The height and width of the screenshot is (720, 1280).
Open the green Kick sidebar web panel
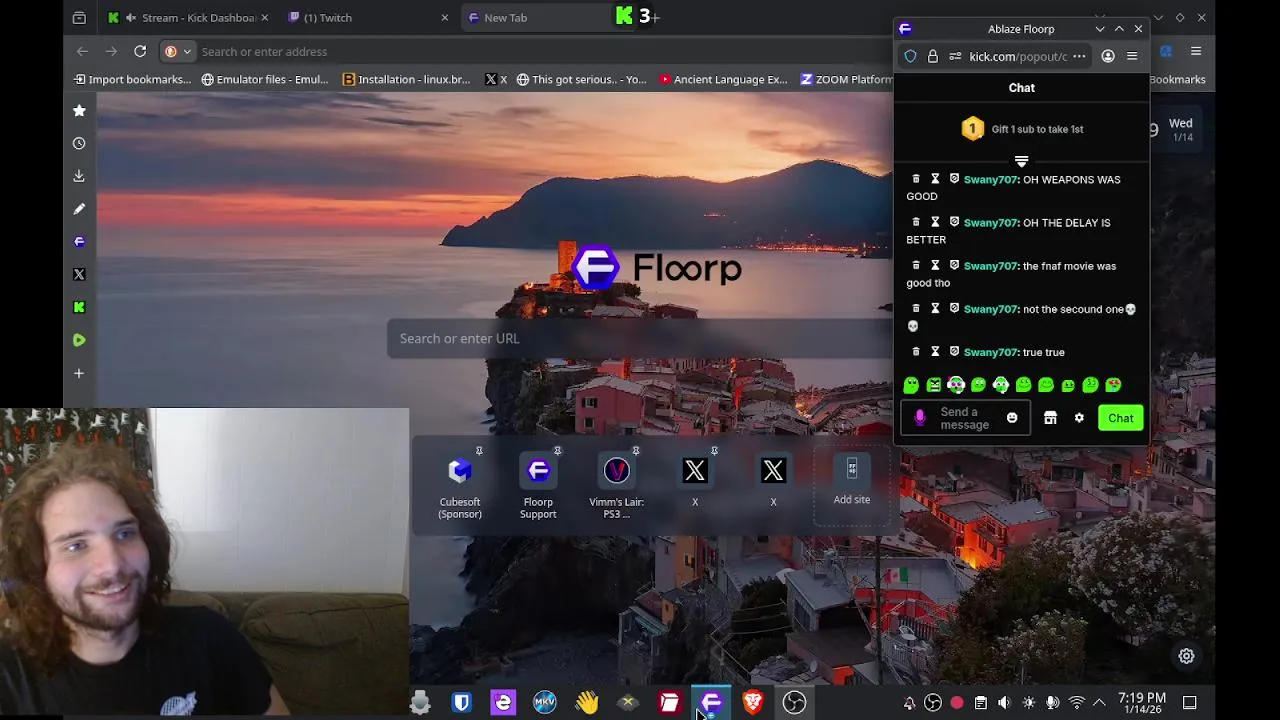[79, 307]
